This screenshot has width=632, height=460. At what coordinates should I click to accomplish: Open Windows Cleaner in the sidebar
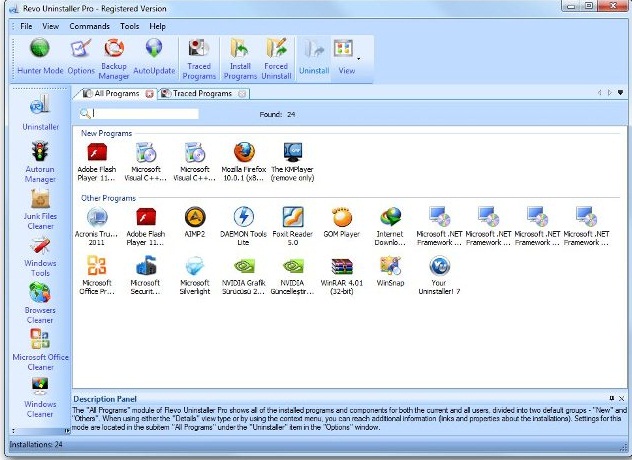point(40,397)
